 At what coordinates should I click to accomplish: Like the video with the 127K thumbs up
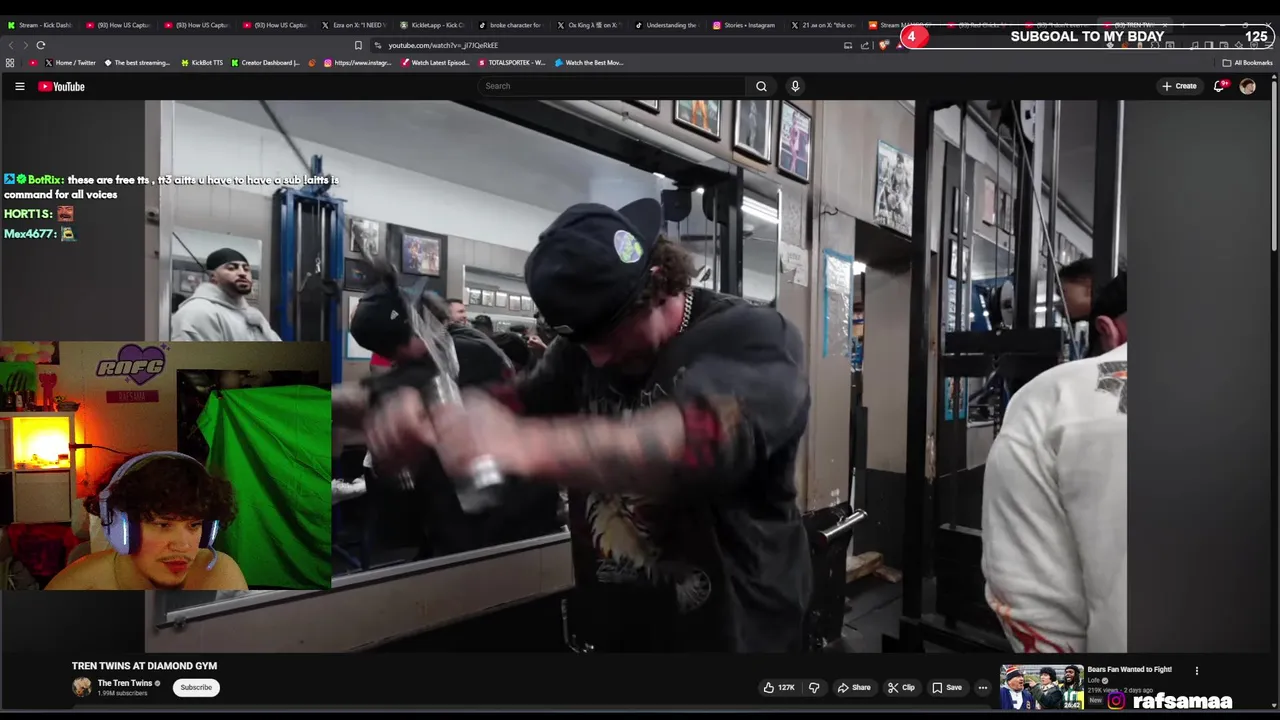[x=779, y=687]
